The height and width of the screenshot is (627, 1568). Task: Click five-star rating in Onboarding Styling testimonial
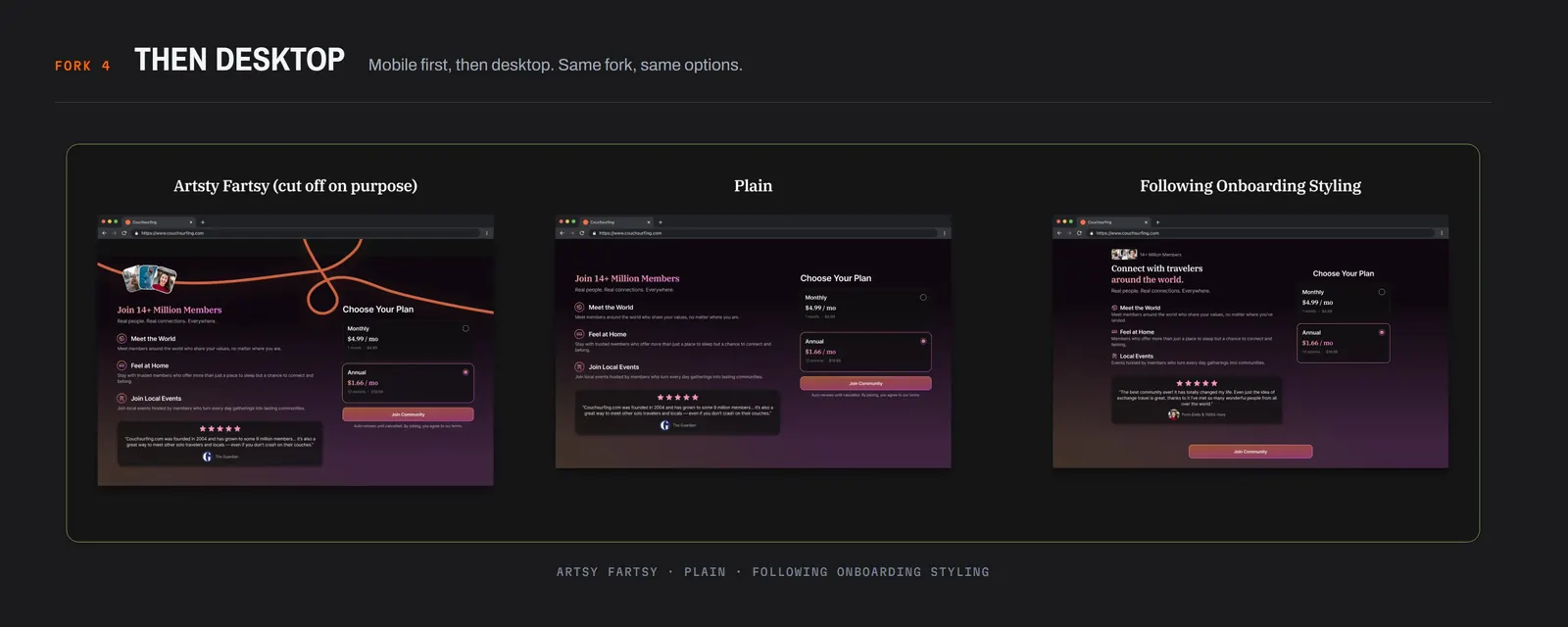click(1197, 383)
